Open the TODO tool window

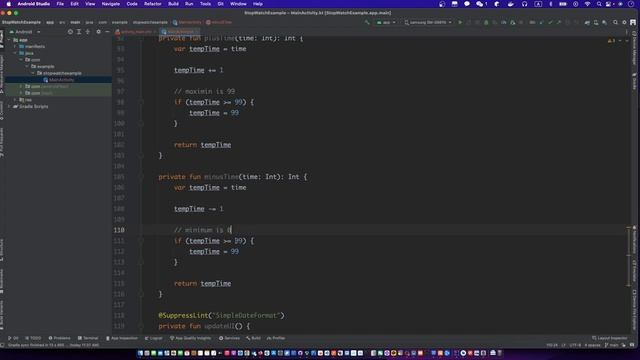[x=33, y=338]
